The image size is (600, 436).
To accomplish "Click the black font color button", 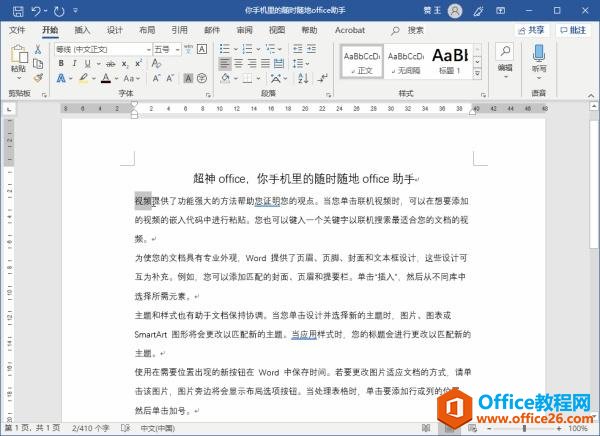I will point(106,78).
